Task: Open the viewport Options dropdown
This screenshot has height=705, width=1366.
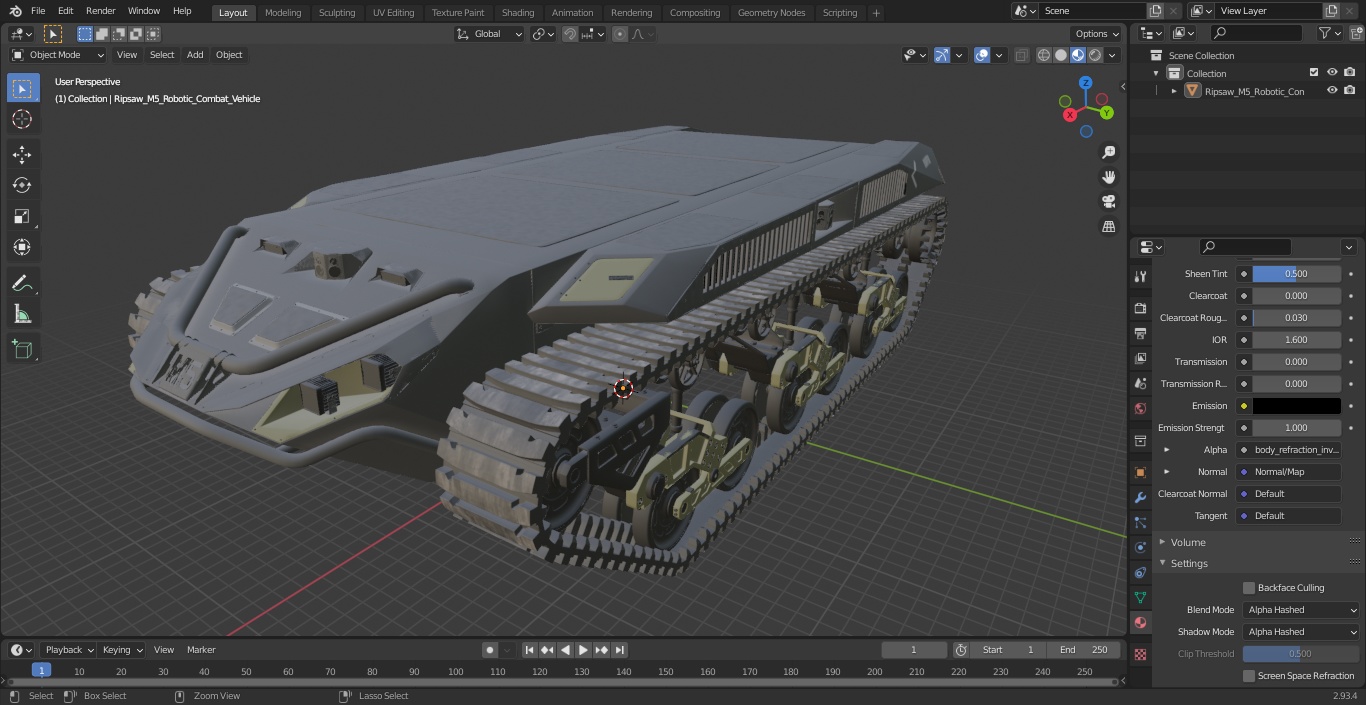Action: (1097, 34)
